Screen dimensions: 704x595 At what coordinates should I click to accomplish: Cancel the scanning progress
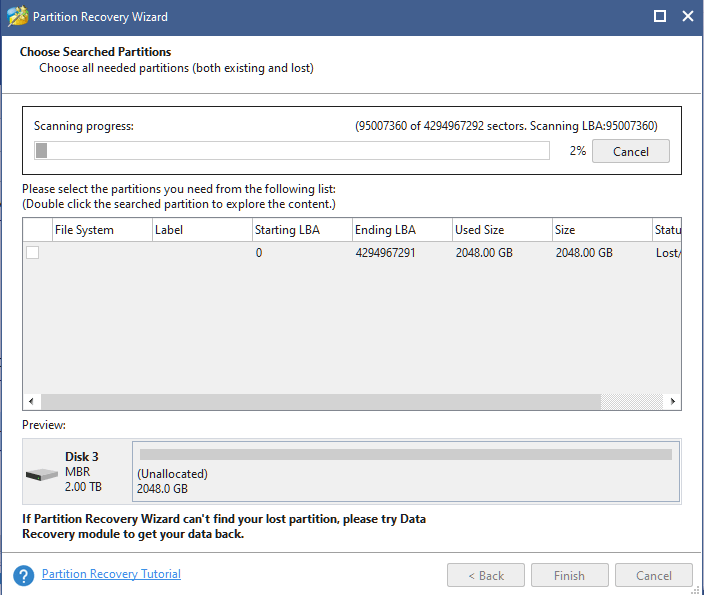(x=630, y=151)
